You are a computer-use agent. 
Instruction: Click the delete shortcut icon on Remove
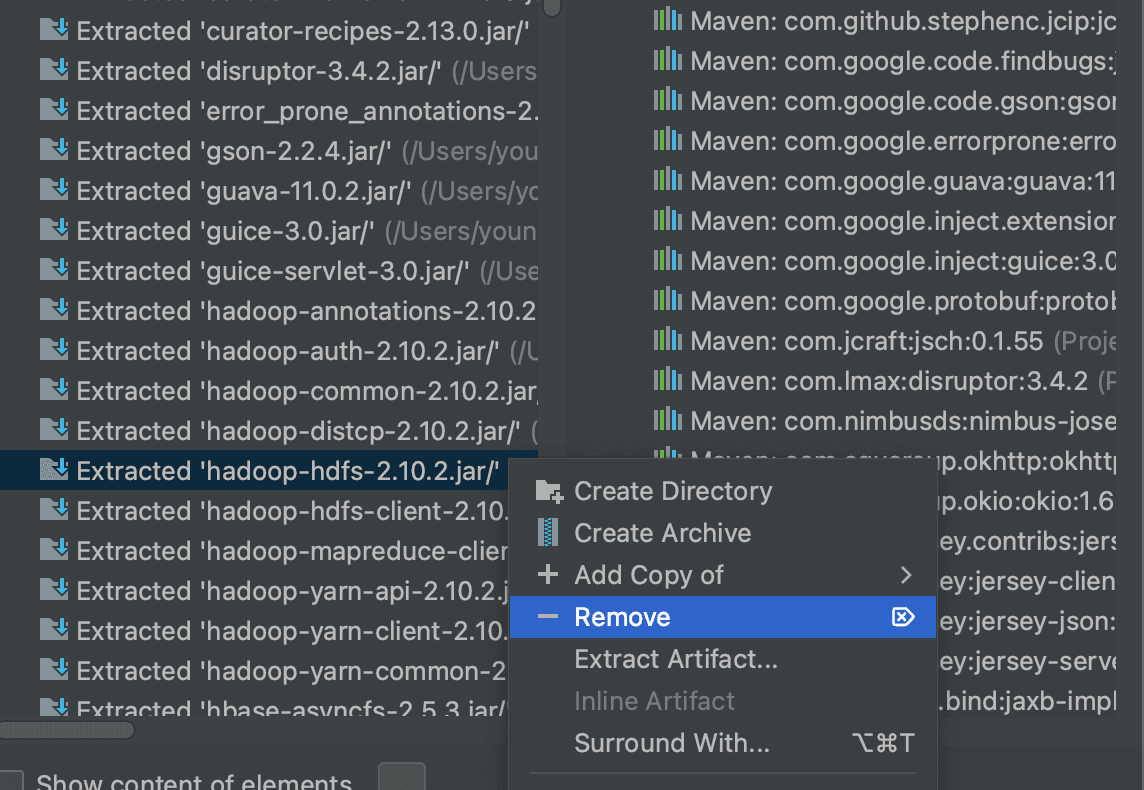[x=903, y=617]
